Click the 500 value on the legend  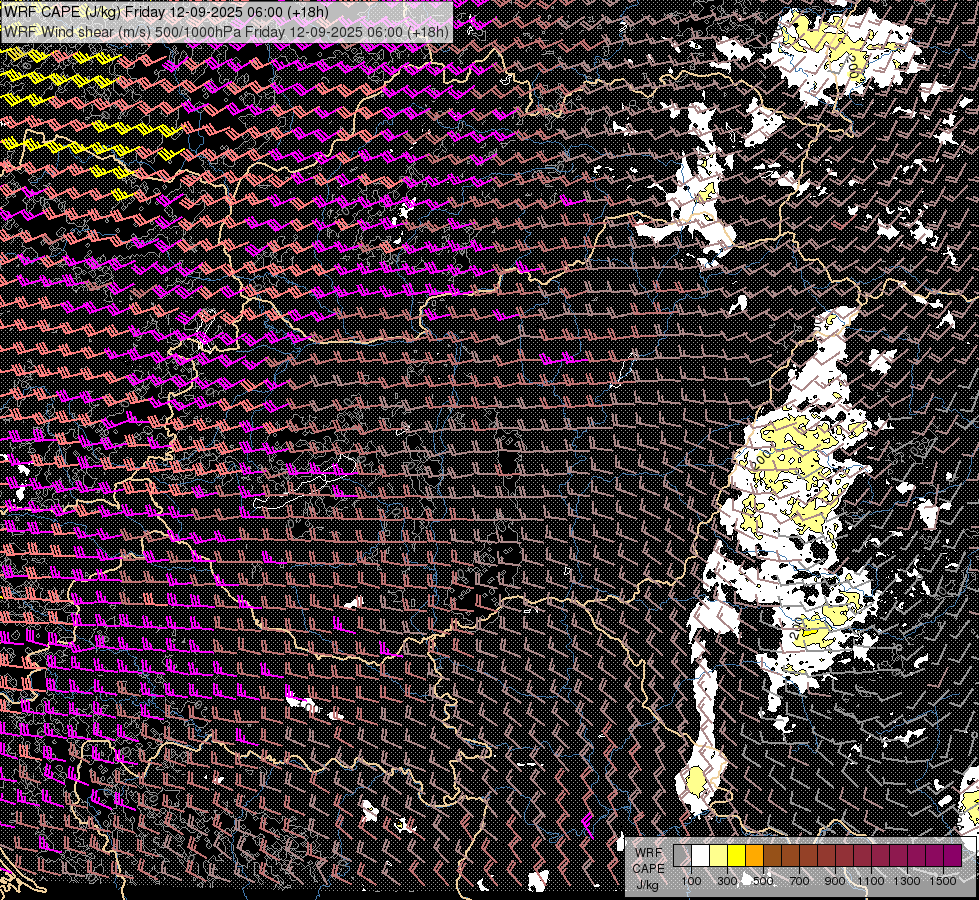point(763,881)
